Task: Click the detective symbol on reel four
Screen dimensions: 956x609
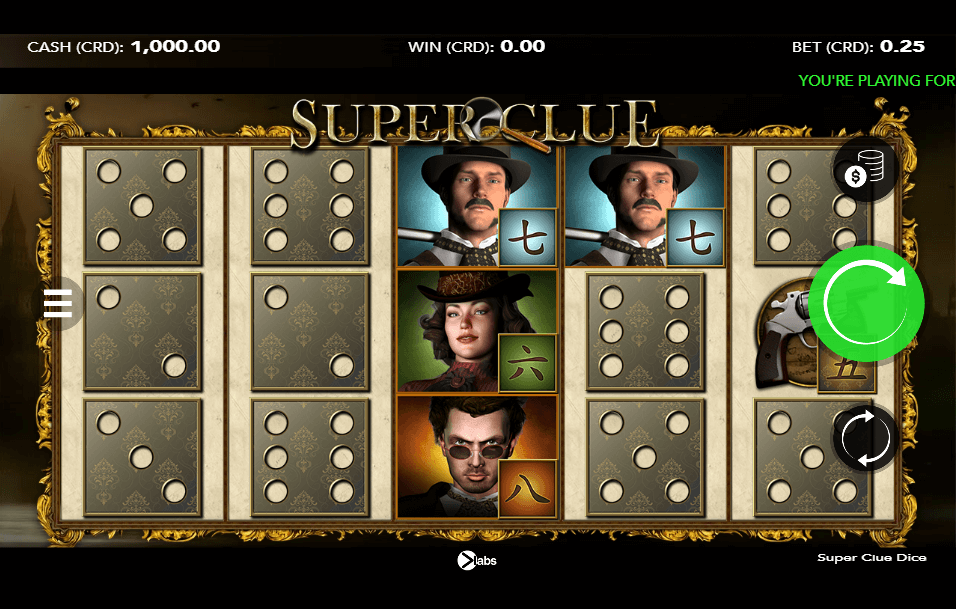Action: [x=644, y=206]
